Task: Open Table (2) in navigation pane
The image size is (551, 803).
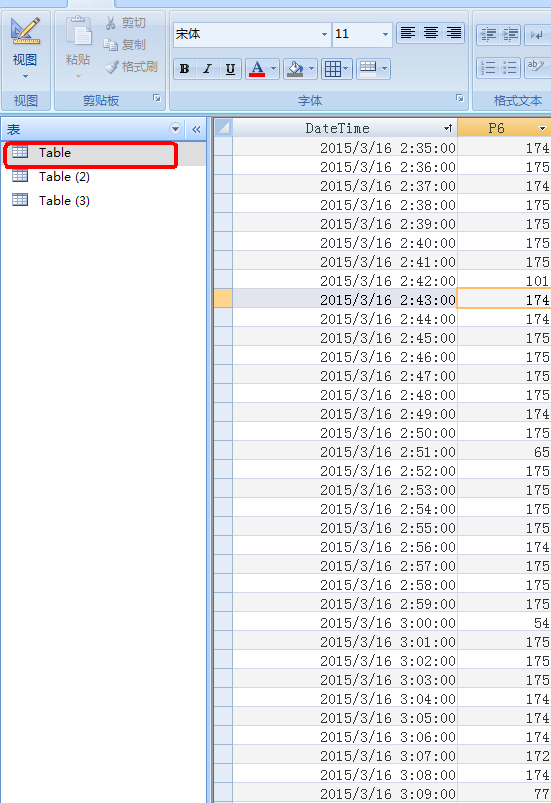Action: click(x=65, y=177)
